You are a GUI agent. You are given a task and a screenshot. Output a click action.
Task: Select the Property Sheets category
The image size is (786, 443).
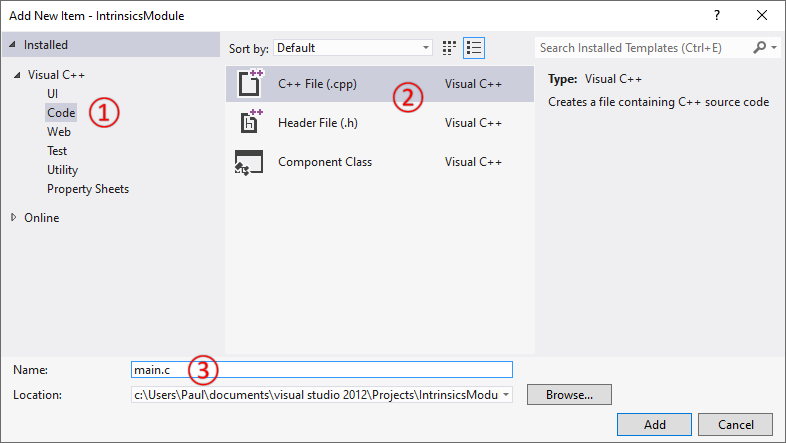click(88, 189)
